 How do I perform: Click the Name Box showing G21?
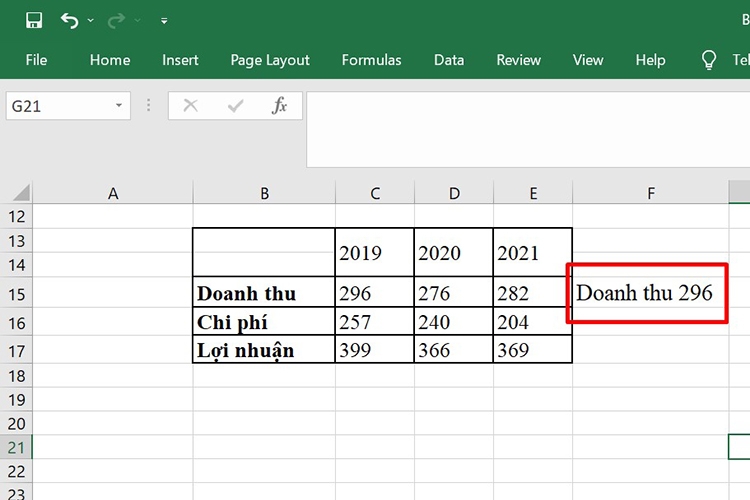[x=68, y=106]
